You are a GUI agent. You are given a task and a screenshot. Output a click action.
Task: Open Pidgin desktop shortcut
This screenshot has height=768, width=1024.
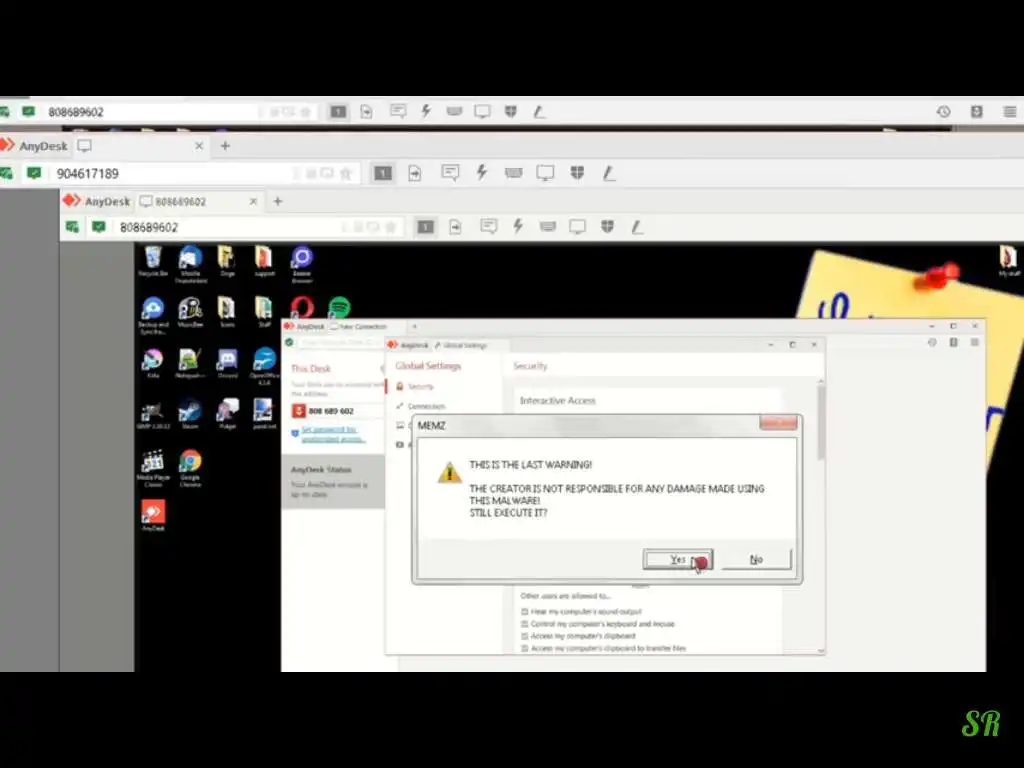coord(227,415)
